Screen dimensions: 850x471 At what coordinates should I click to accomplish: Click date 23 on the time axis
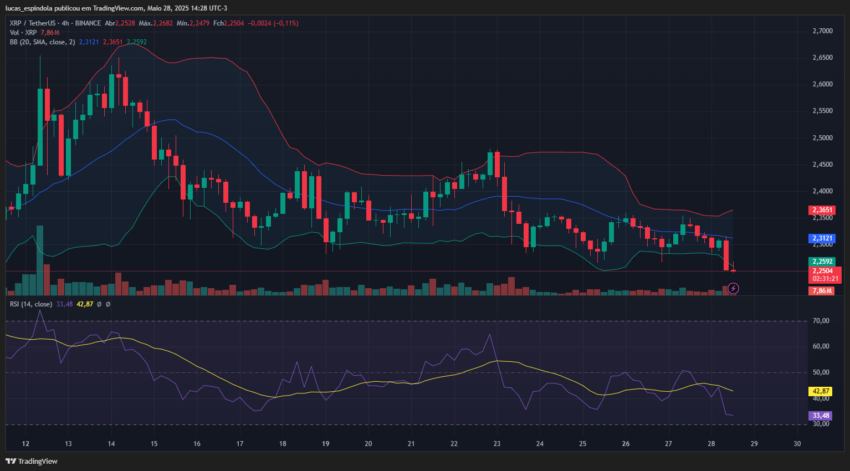pyautogui.click(x=497, y=443)
